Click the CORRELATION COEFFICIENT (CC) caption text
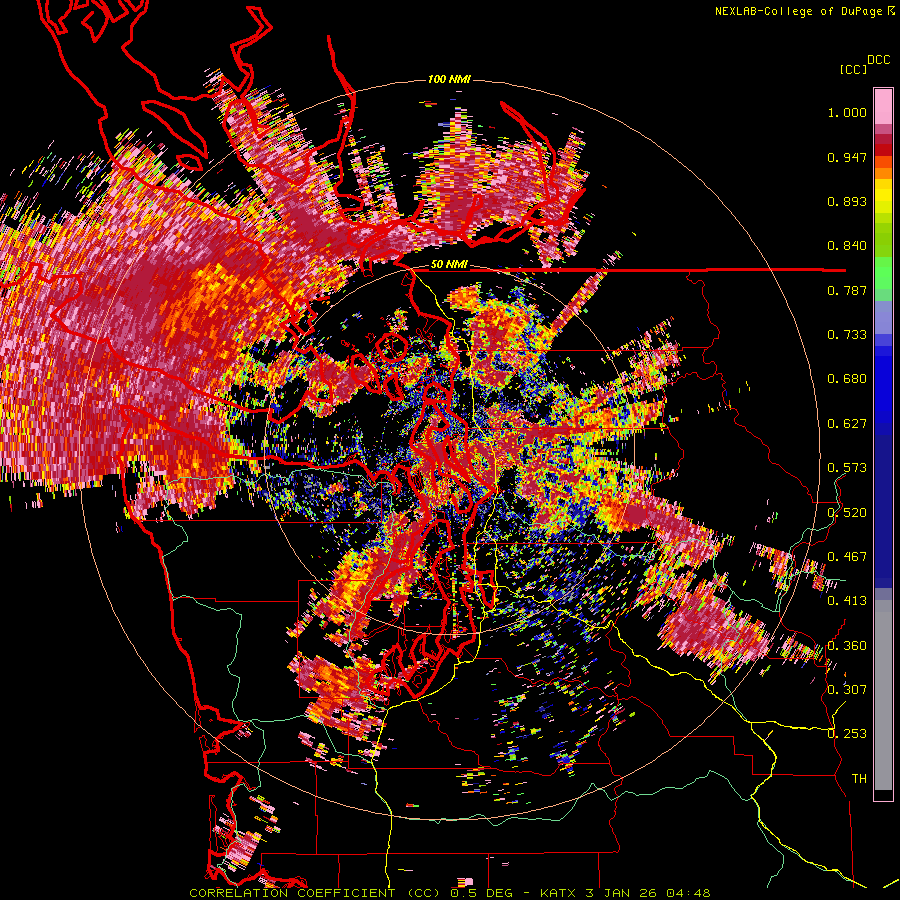 click(315, 893)
